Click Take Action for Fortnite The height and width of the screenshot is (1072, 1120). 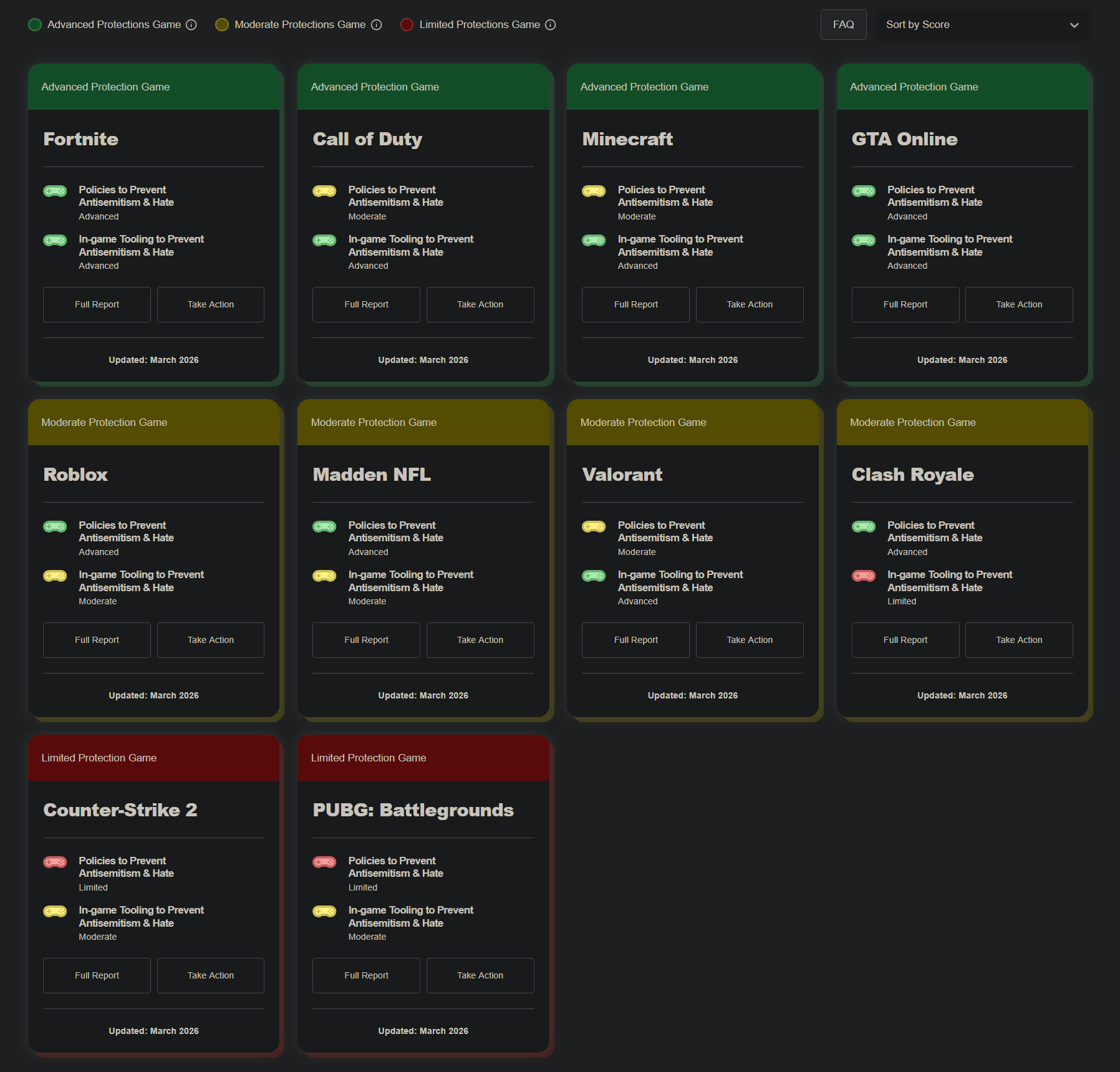(x=211, y=304)
